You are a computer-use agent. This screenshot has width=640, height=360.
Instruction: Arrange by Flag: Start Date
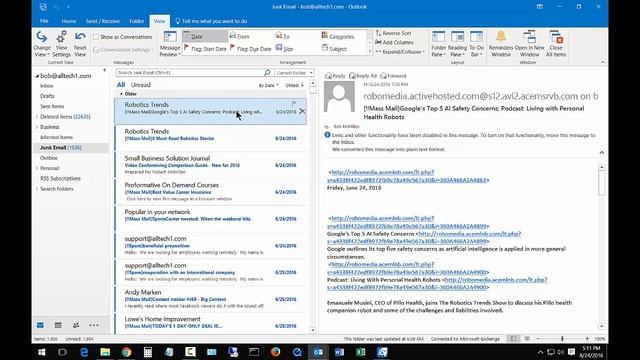pos(205,49)
